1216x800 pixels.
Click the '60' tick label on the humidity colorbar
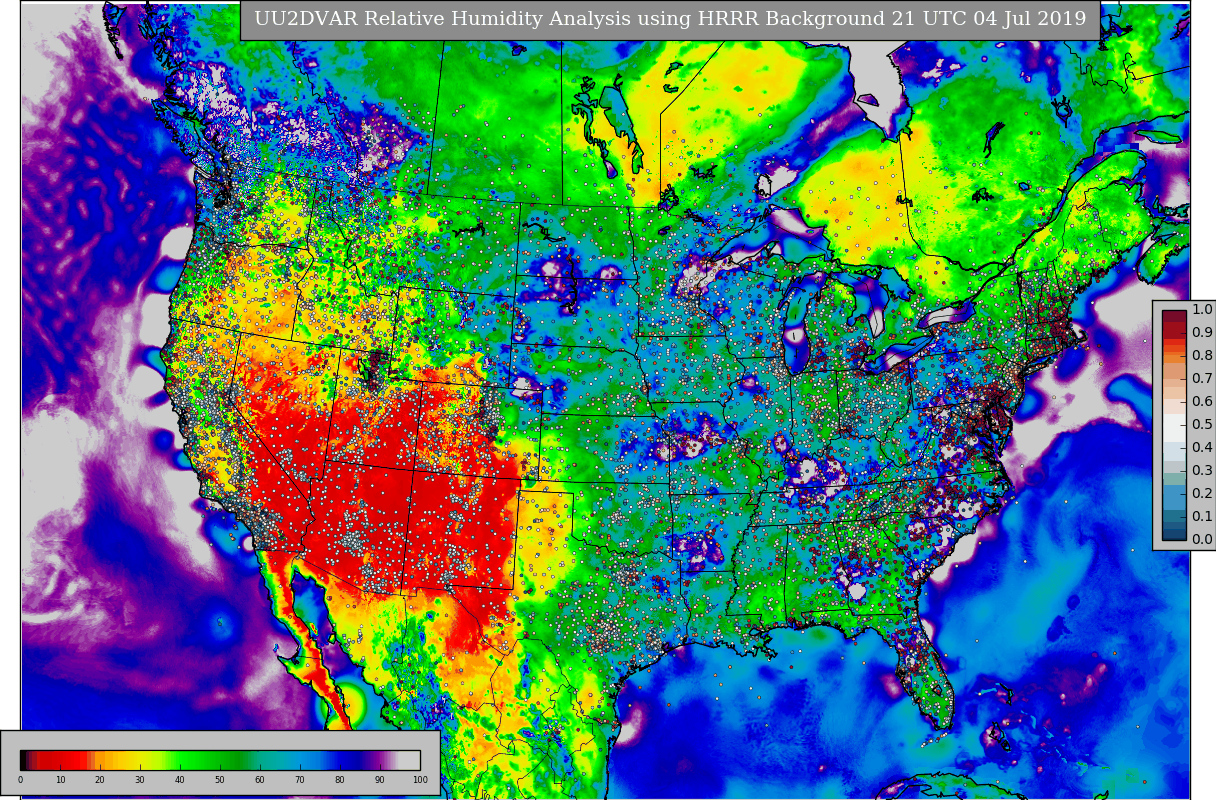pyautogui.click(x=260, y=780)
